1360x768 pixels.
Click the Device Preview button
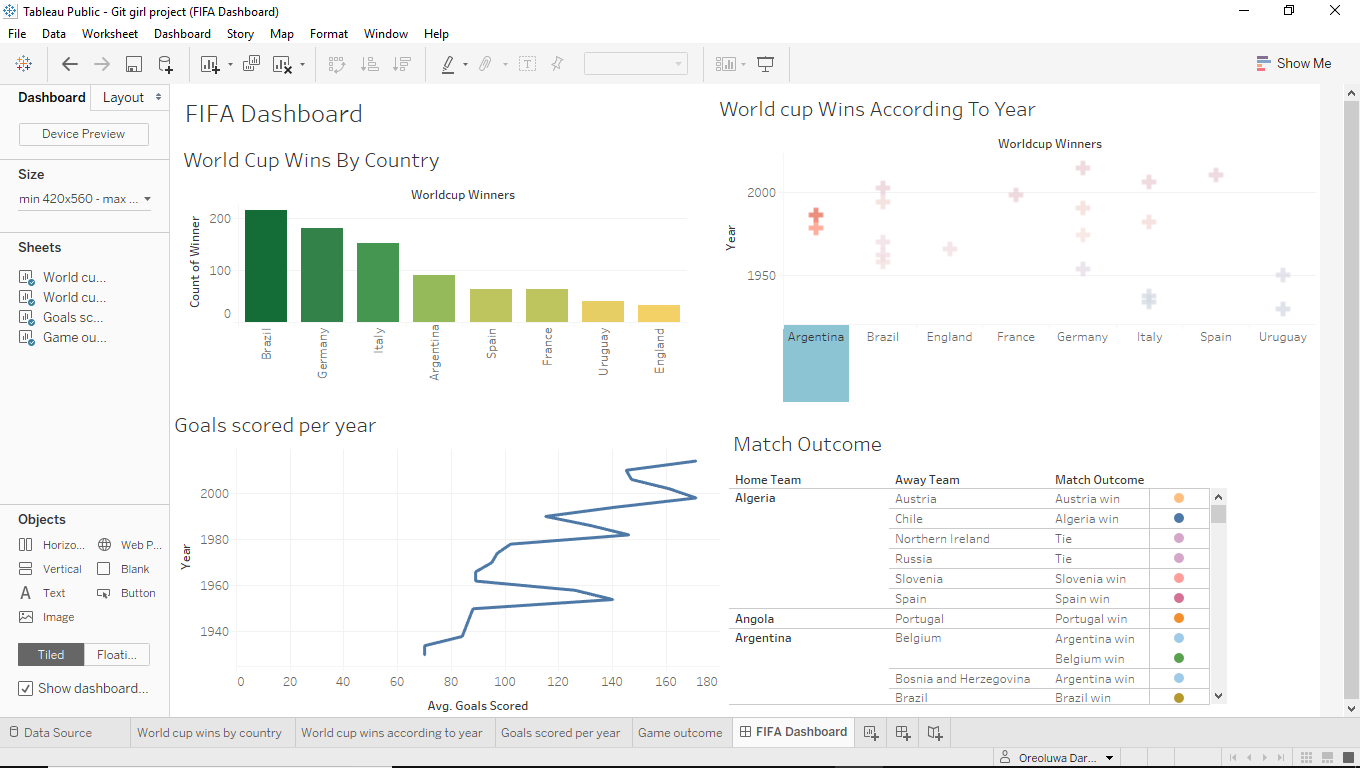click(83, 133)
